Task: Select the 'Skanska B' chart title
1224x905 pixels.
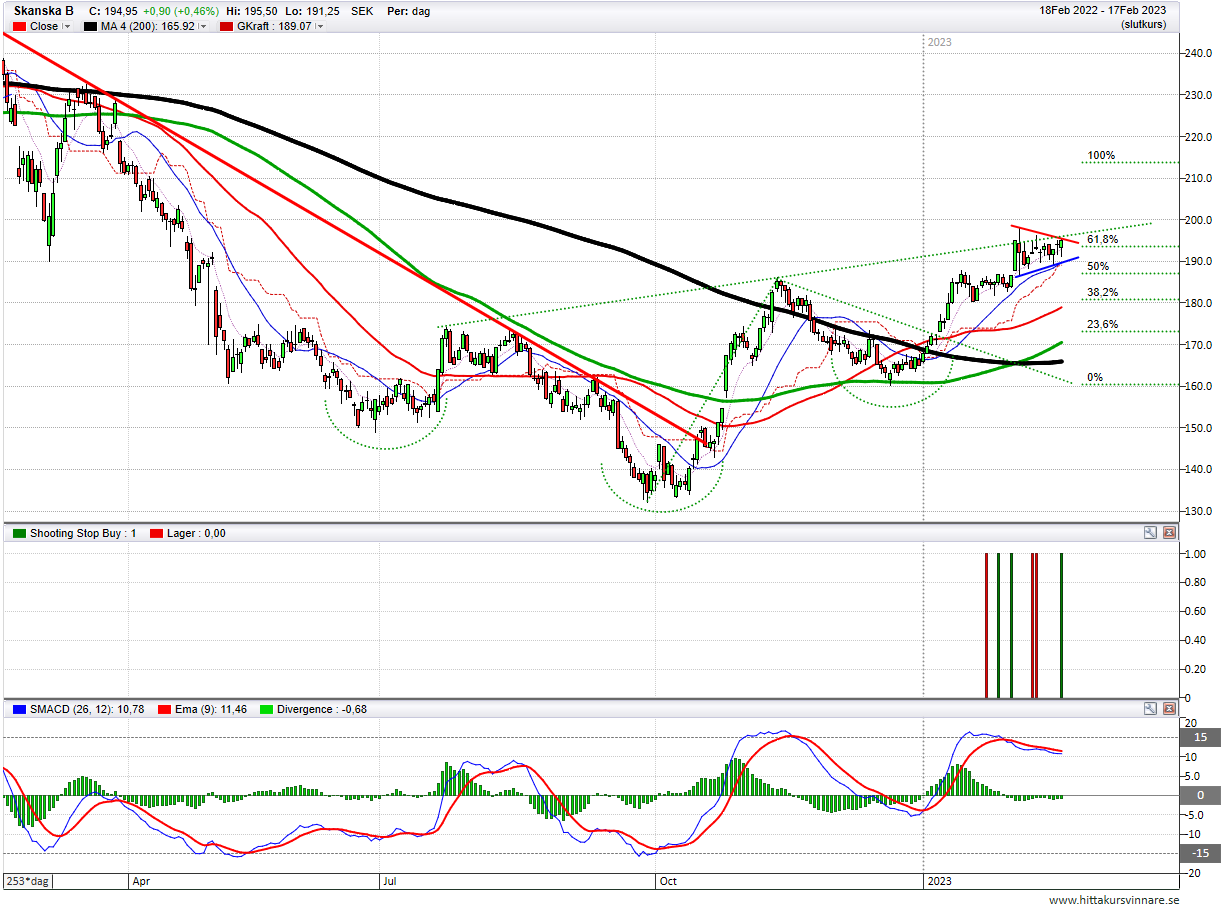Action: 44,11
